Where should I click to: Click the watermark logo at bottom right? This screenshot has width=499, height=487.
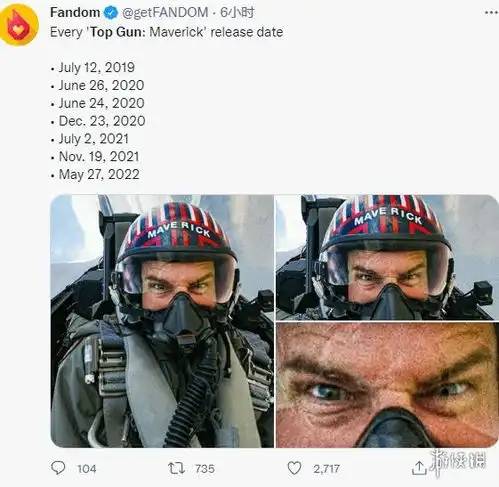pyautogui.click(x=458, y=462)
